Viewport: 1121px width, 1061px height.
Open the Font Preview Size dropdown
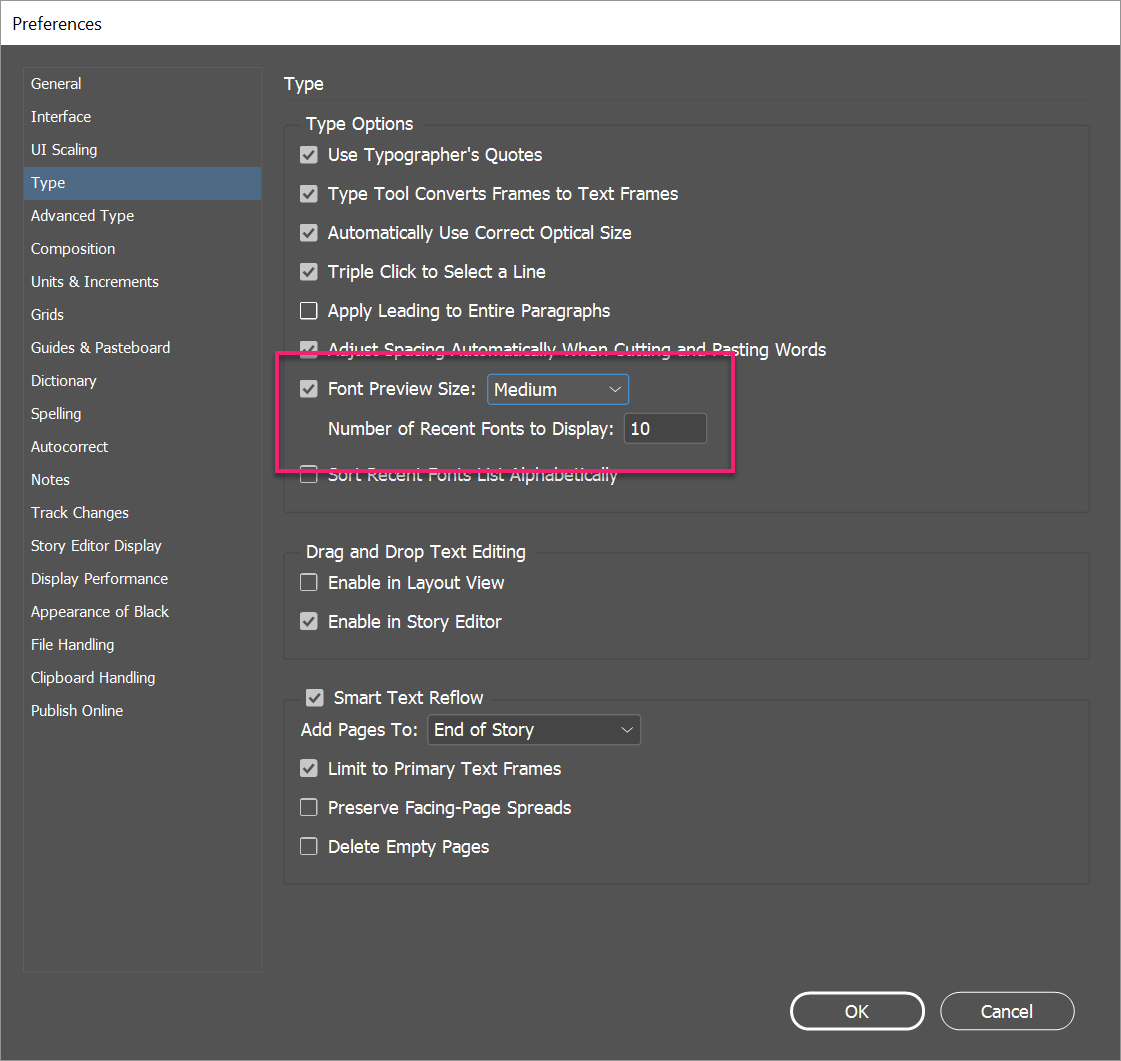(557, 389)
